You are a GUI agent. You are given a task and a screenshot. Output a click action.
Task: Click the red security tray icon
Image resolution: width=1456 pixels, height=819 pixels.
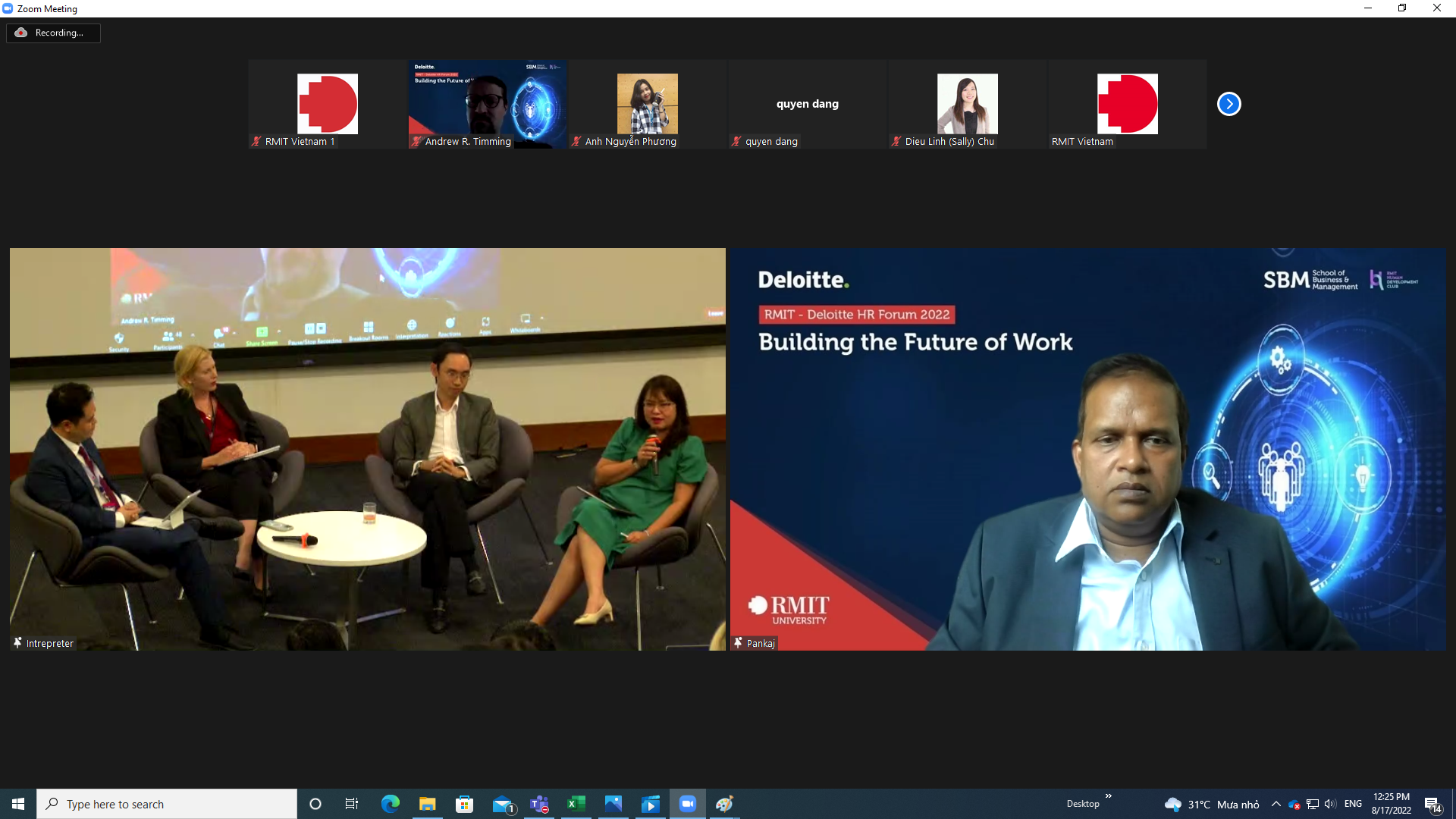(1294, 805)
